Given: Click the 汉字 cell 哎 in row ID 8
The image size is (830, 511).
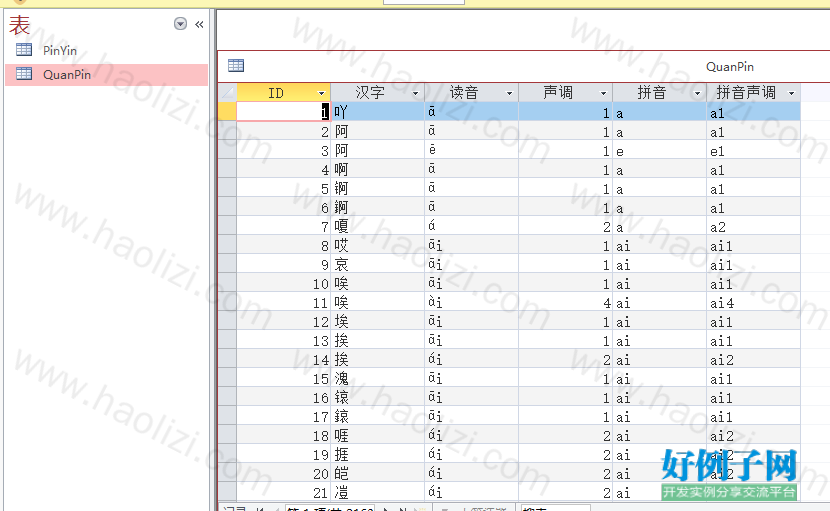Looking at the screenshot, I should click(378, 246).
